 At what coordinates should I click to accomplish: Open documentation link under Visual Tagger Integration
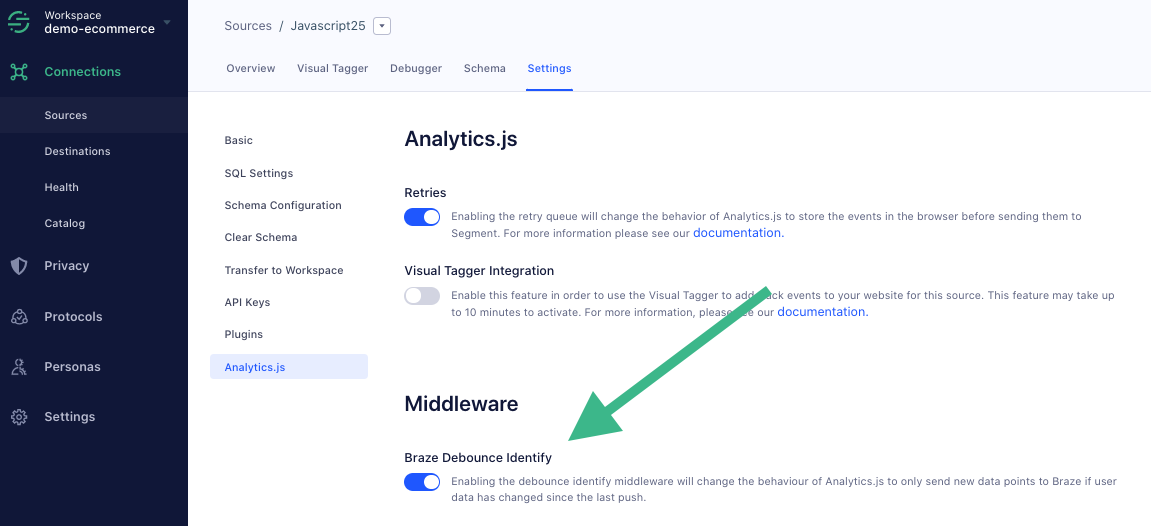821,312
